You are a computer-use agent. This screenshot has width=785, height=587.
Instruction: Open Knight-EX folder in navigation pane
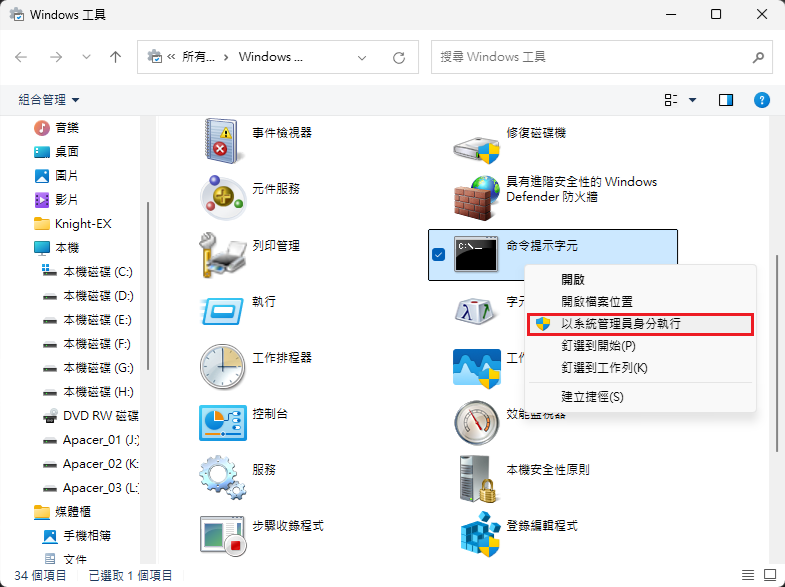pos(73,224)
